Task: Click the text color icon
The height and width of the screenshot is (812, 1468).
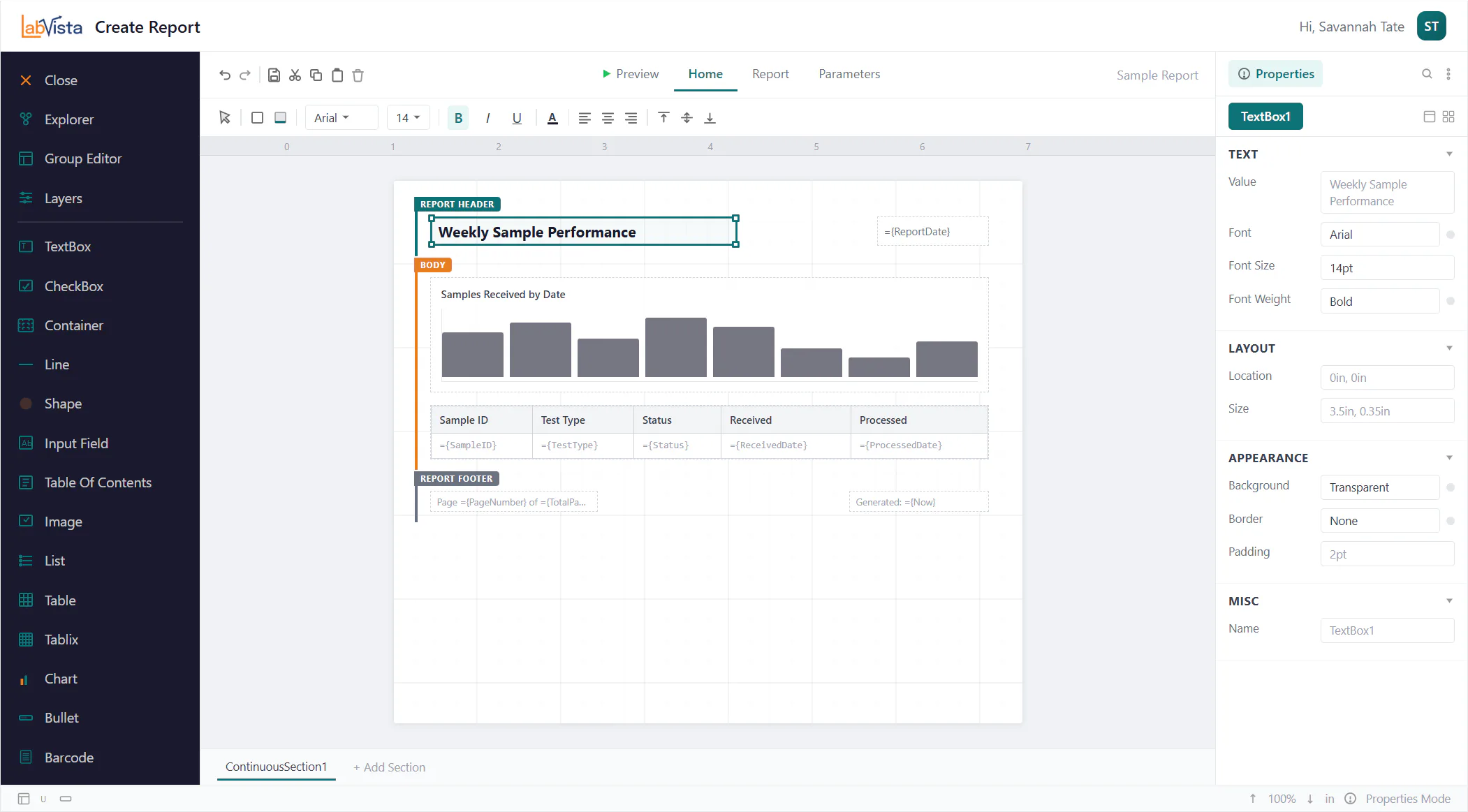Action: coord(552,117)
